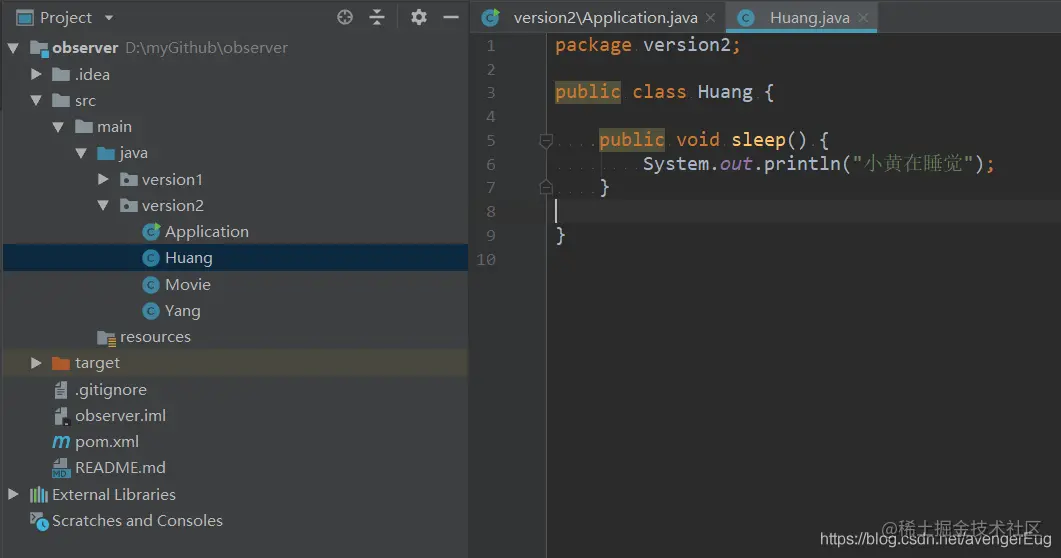Collapse the src folder arrow
The width and height of the screenshot is (1061, 558).
36,101
